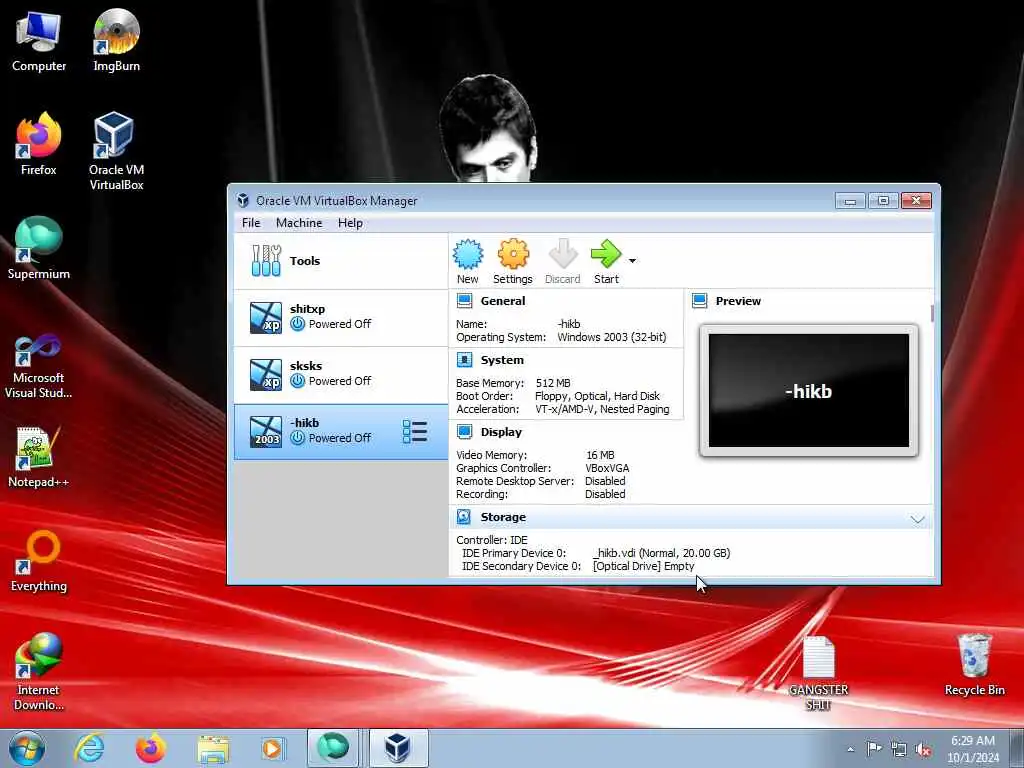
Task: Click the Floppy, Optical, Hard Disk boot order
Action: click(597, 396)
